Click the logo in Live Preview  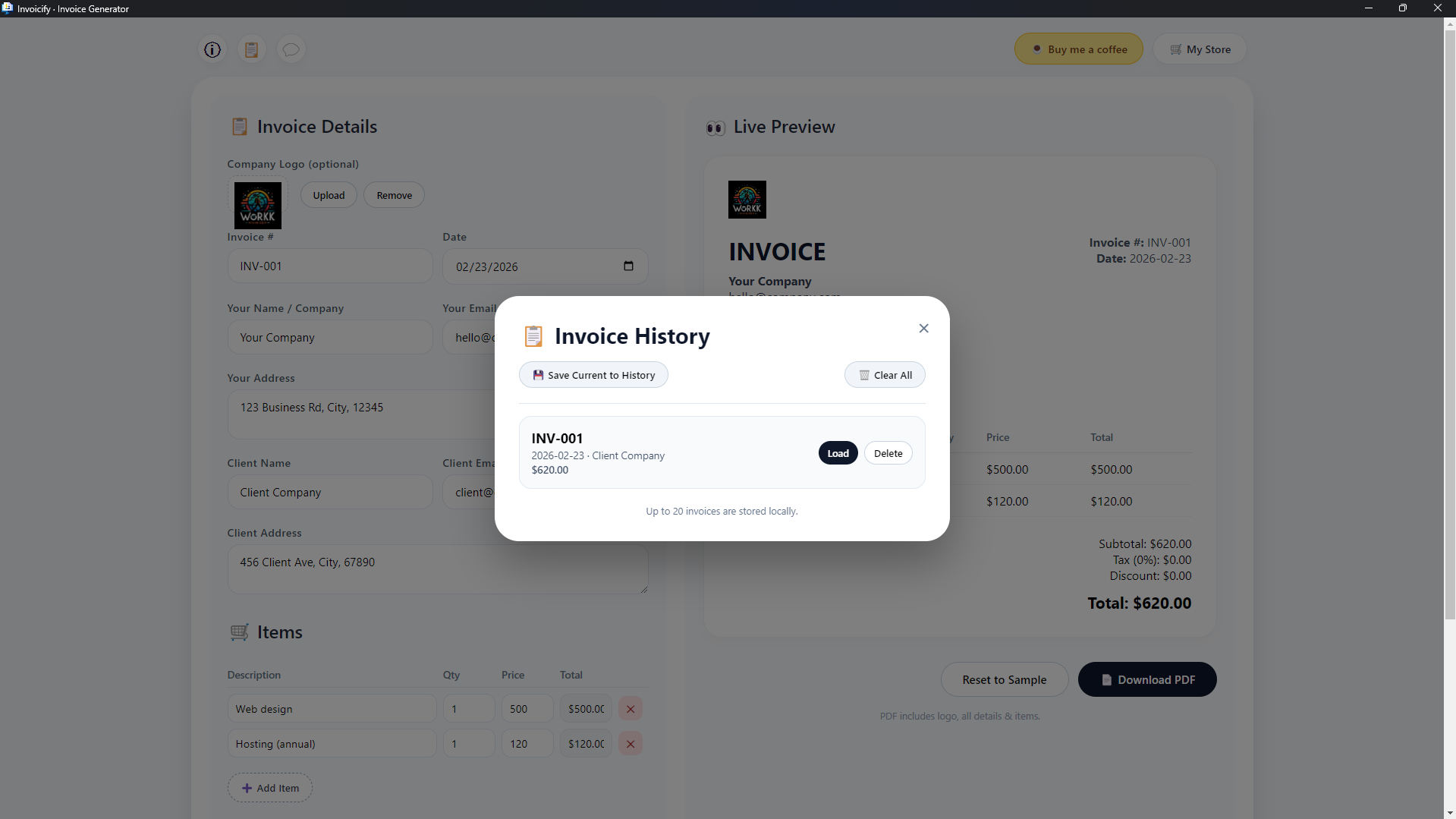coord(747,200)
